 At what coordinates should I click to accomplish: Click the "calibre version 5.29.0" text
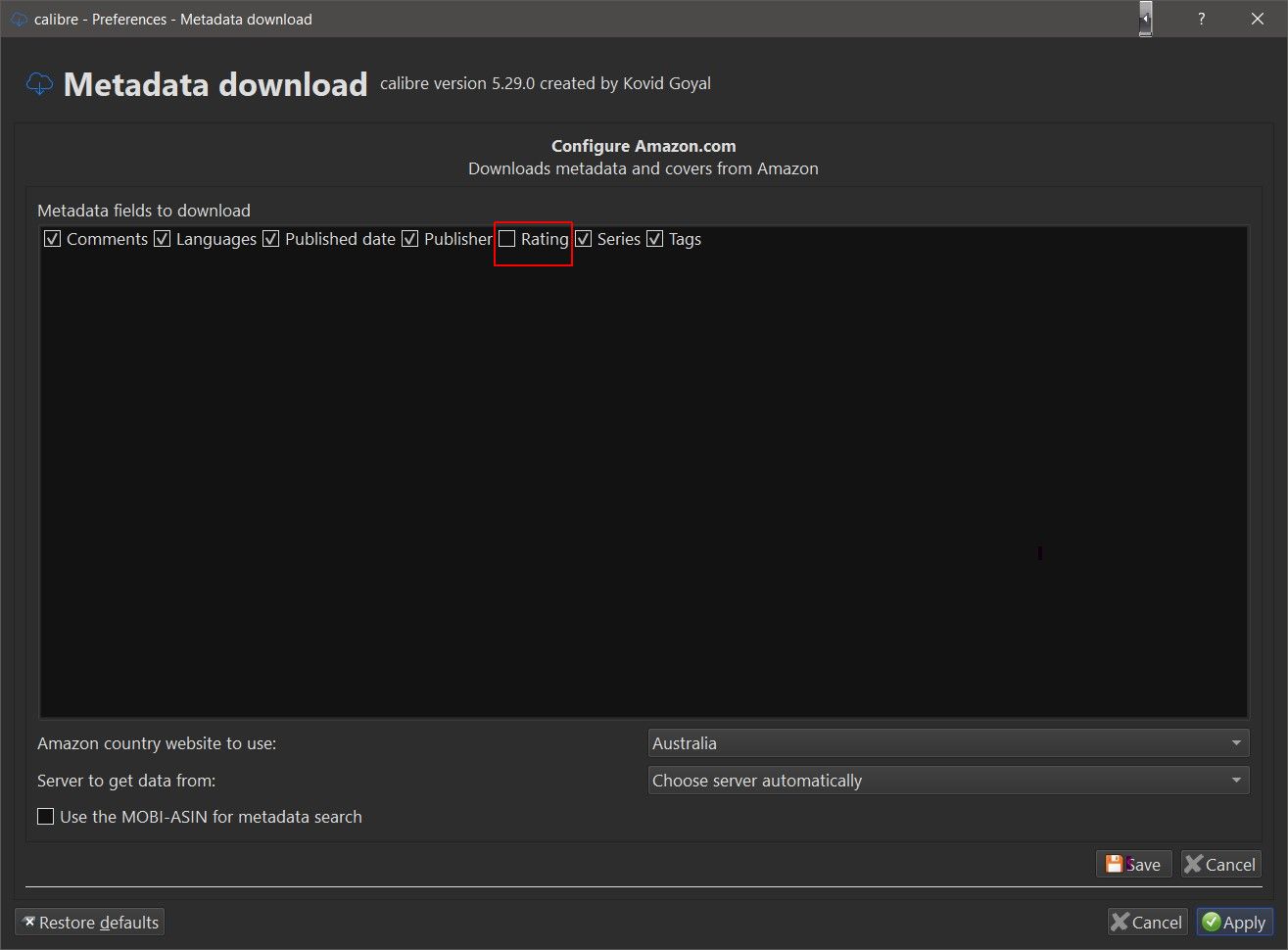[x=457, y=83]
